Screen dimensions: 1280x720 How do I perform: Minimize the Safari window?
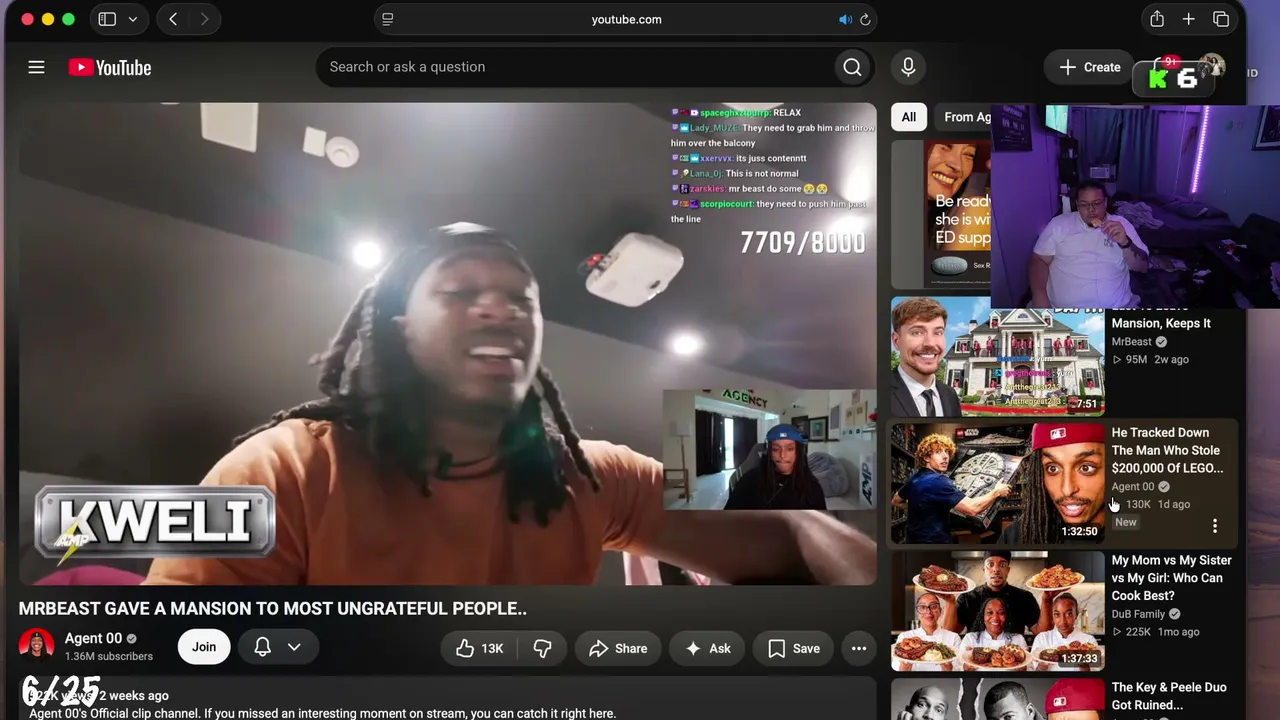(x=48, y=19)
